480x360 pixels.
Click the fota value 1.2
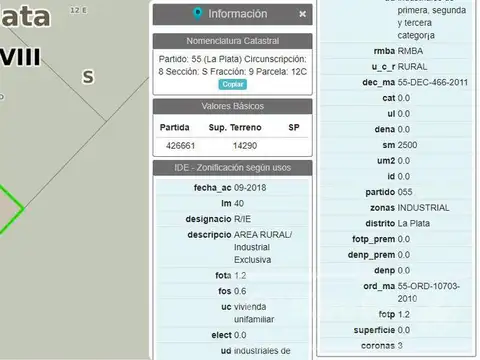[240, 276]
